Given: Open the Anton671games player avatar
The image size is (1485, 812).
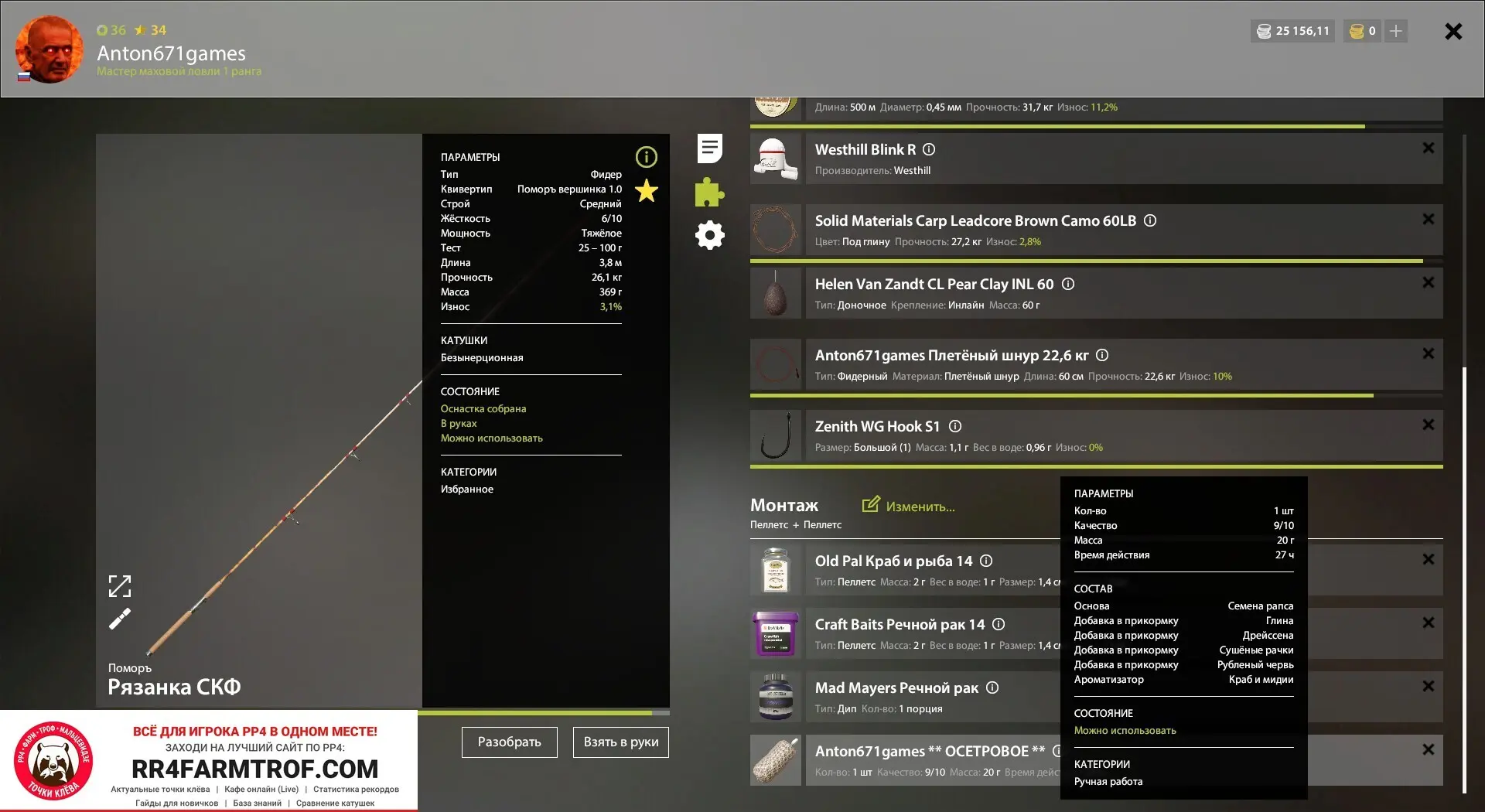Looking at the screenshot, I should 49,49.
